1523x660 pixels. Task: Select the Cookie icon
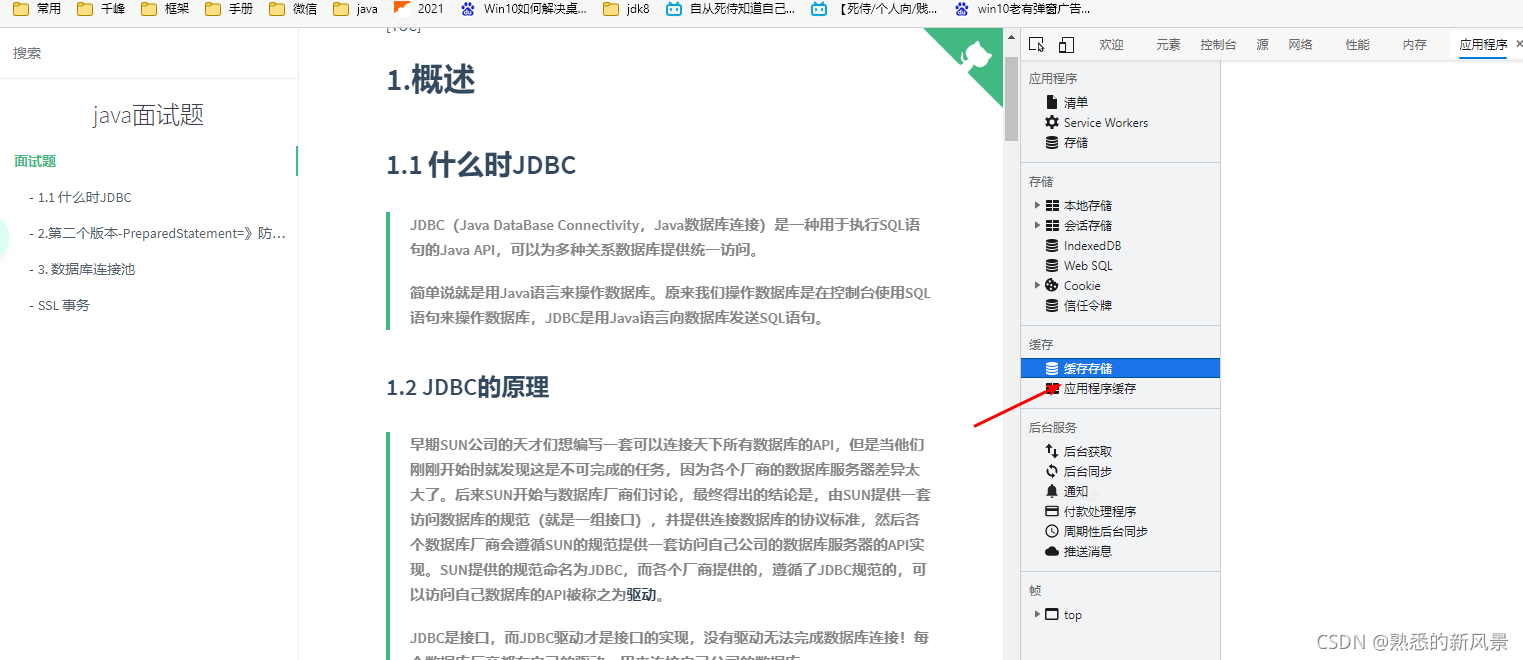(x=1052, y=285)
